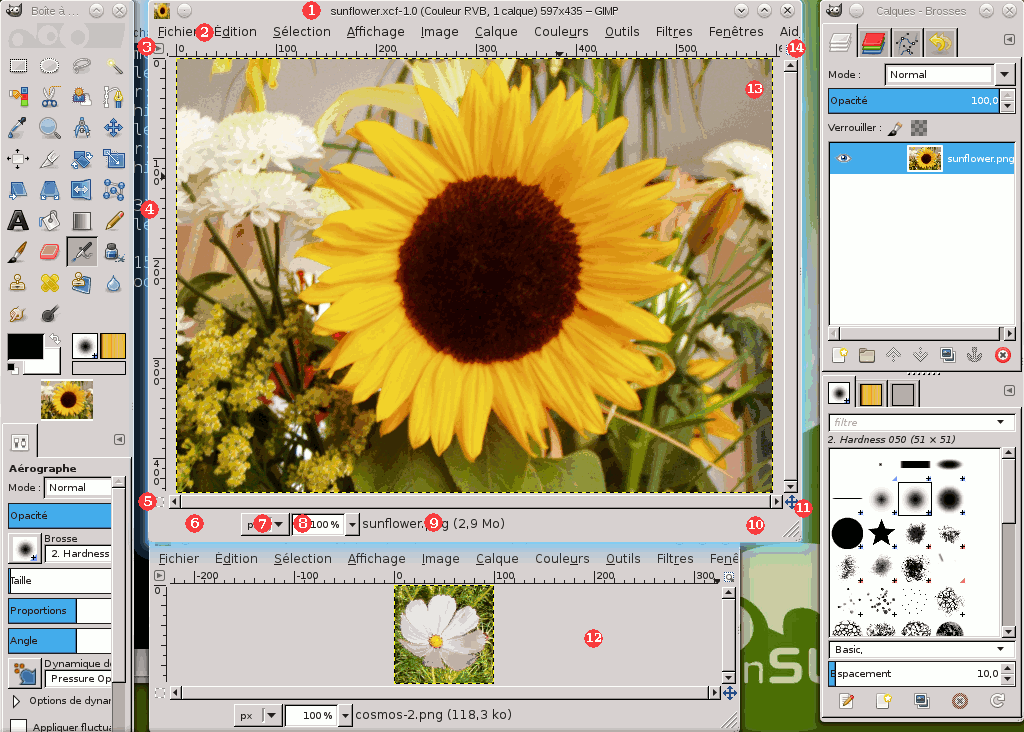Open the layer Mode dropdown
Viewport: 1024px width, 732px height.
(x=1004, y=74)
